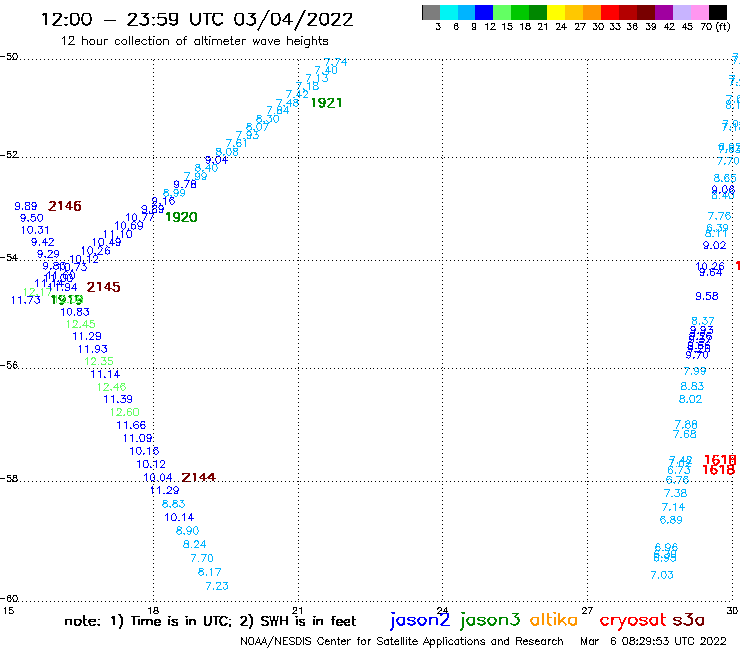Click the wave height value 9.02

point(715,245)
